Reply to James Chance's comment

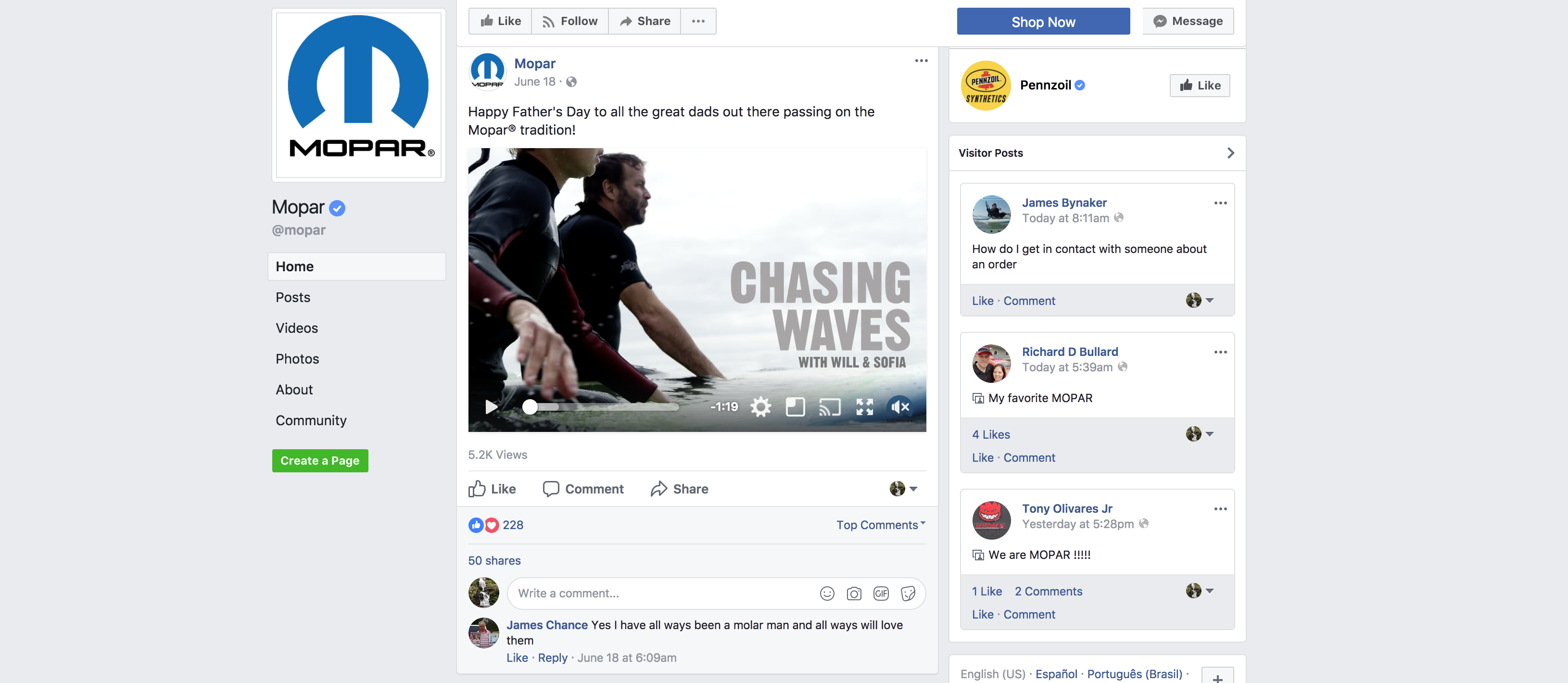tap(552, 658)
